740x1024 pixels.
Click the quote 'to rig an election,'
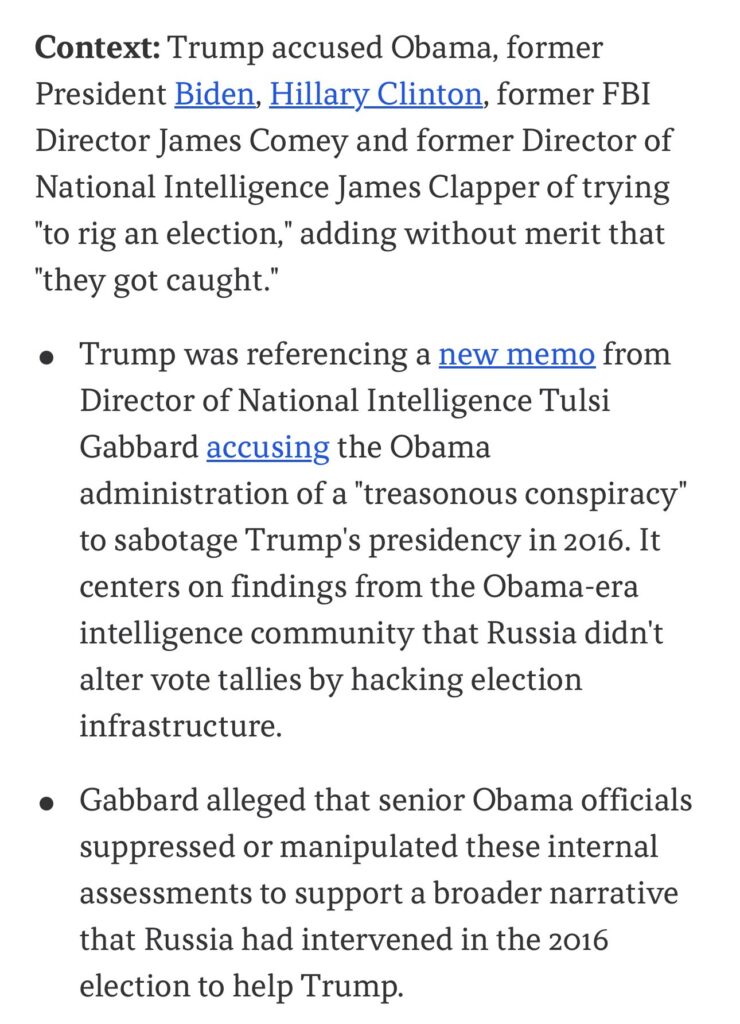point(163,235)
